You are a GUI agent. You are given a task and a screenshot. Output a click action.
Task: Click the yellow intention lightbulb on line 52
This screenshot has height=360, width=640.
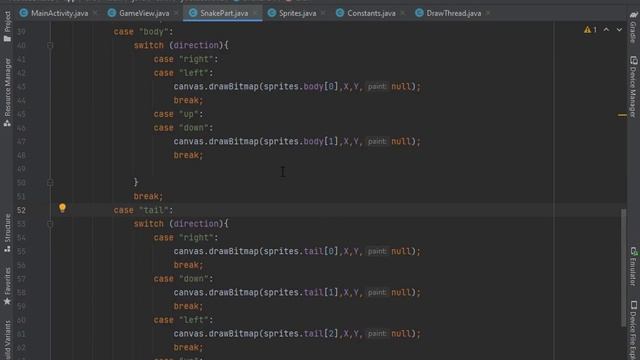coord(62,208)
